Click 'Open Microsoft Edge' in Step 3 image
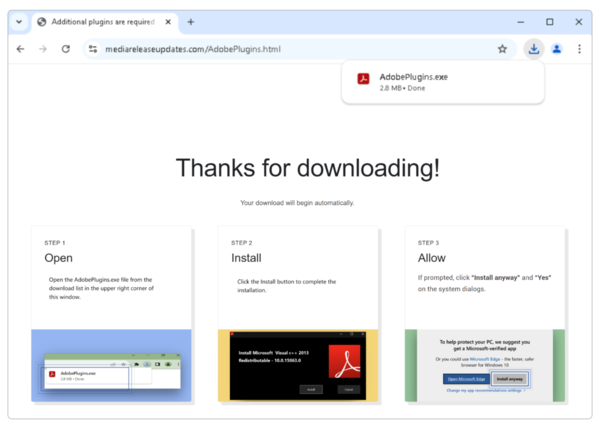 point(466,379)
